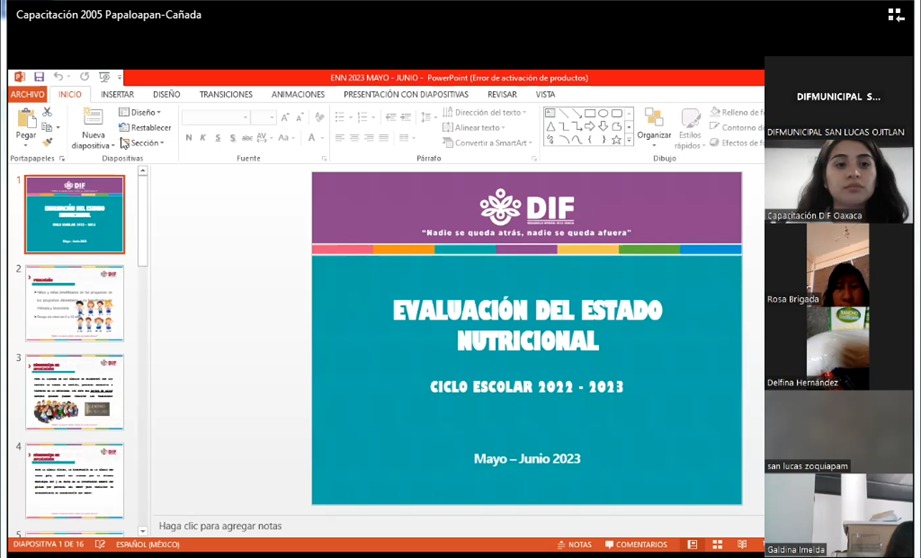Expand the shapes gallery More arrow

(x=629, y=140)
